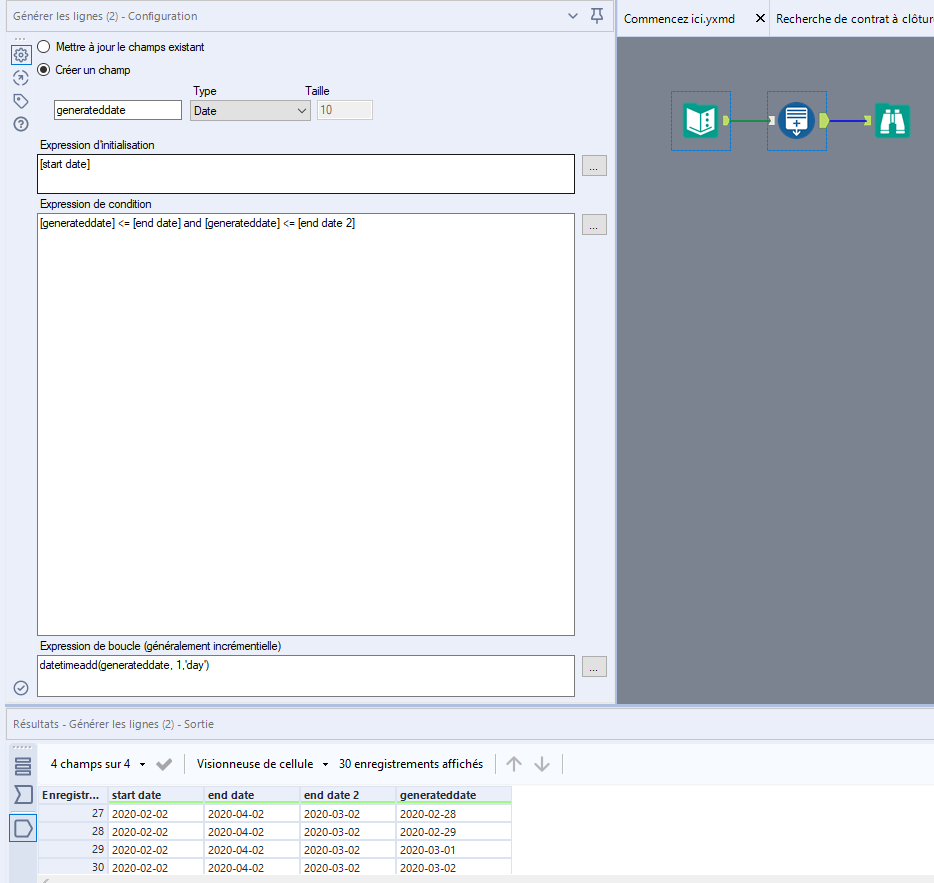Viewport: 934px width, 883px height.
Task: Switch to 'Recherche de contrat à clôtur' tab
Action: point(854,19)
